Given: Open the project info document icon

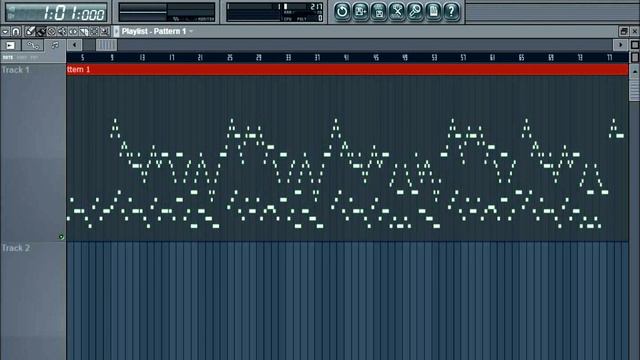Looking at the screenshot, I should 433,11.
